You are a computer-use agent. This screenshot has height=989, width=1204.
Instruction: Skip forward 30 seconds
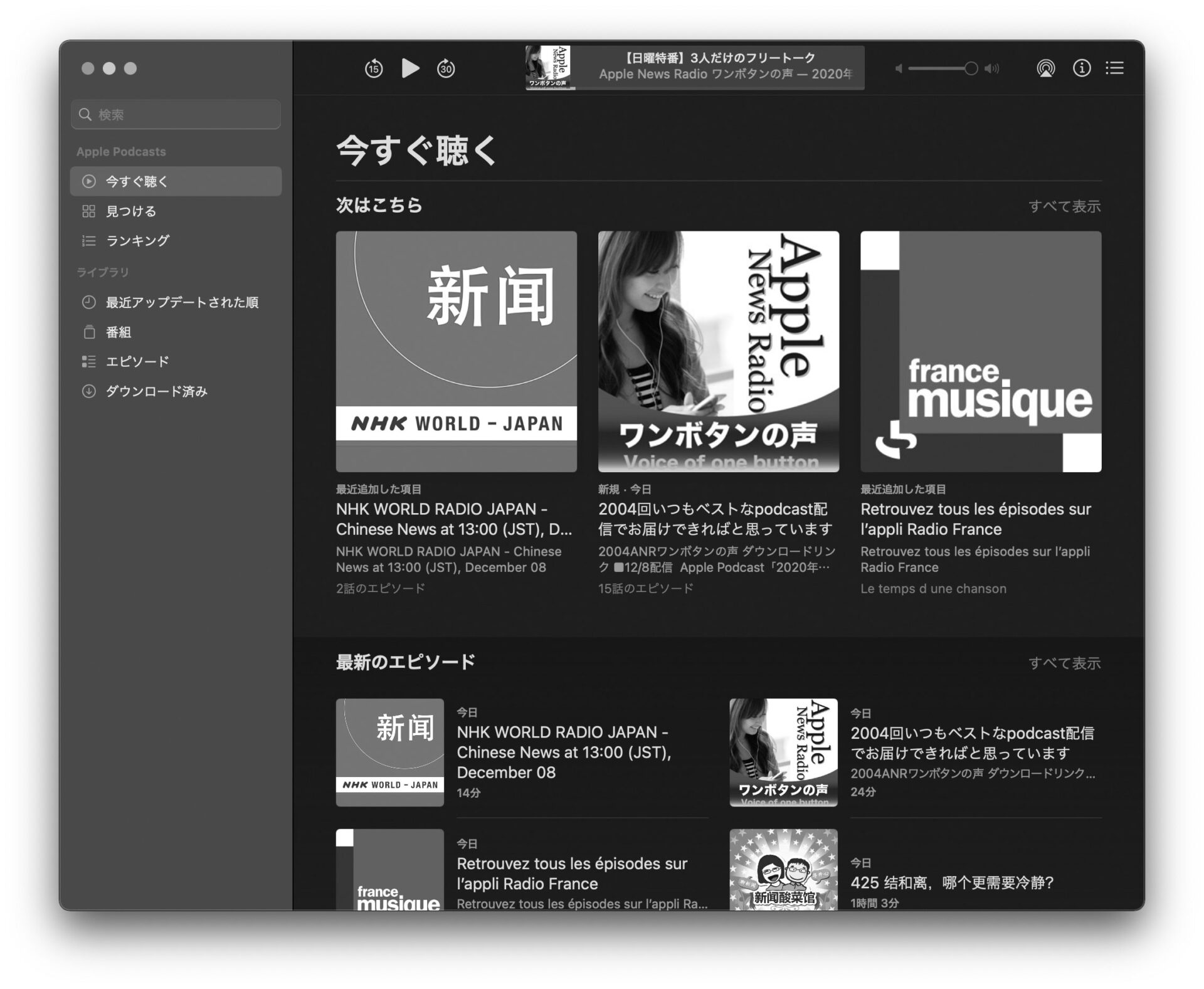pos(446,68)
